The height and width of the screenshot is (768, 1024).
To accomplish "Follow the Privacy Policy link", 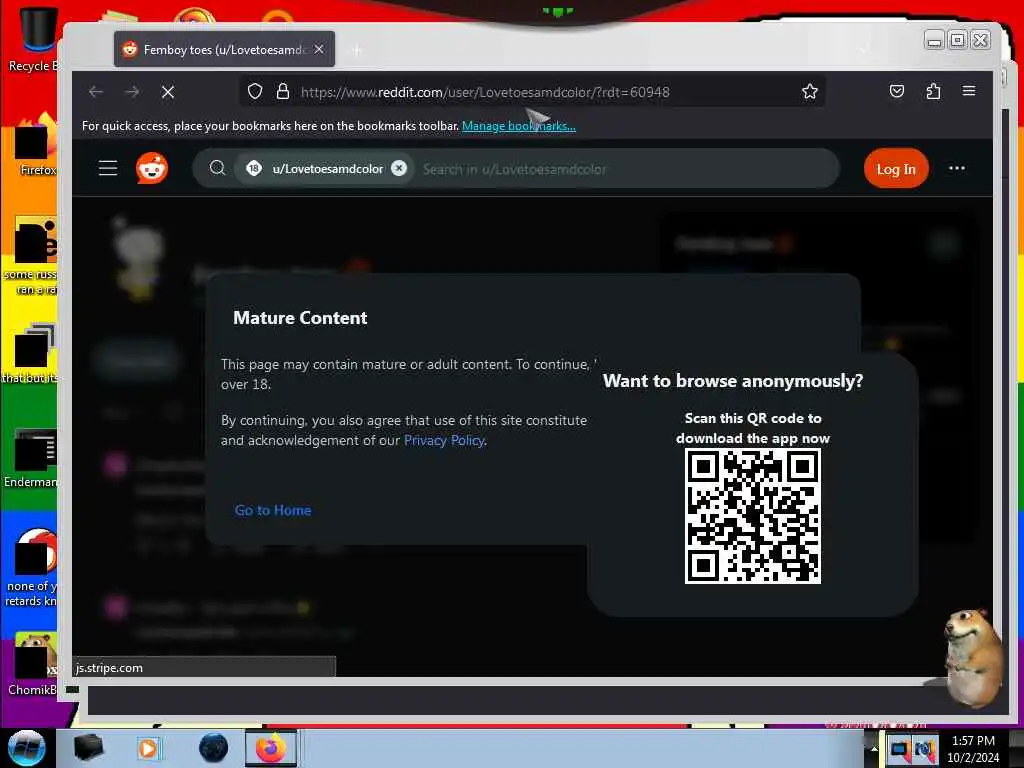I will pos(444,440).
